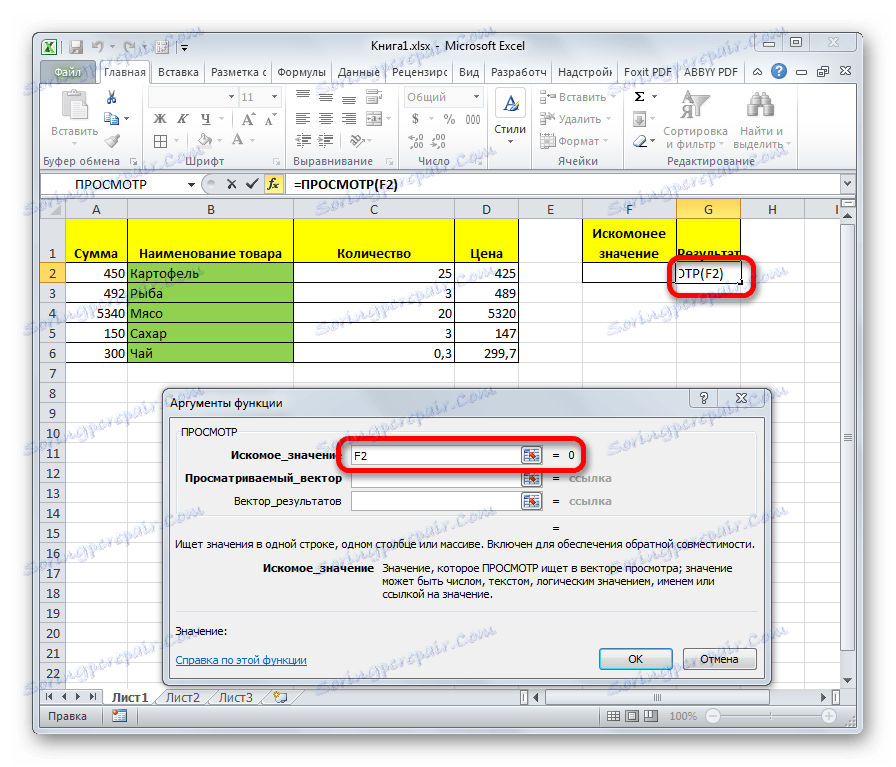Click the dialog help question mark button

click(704, 398)
